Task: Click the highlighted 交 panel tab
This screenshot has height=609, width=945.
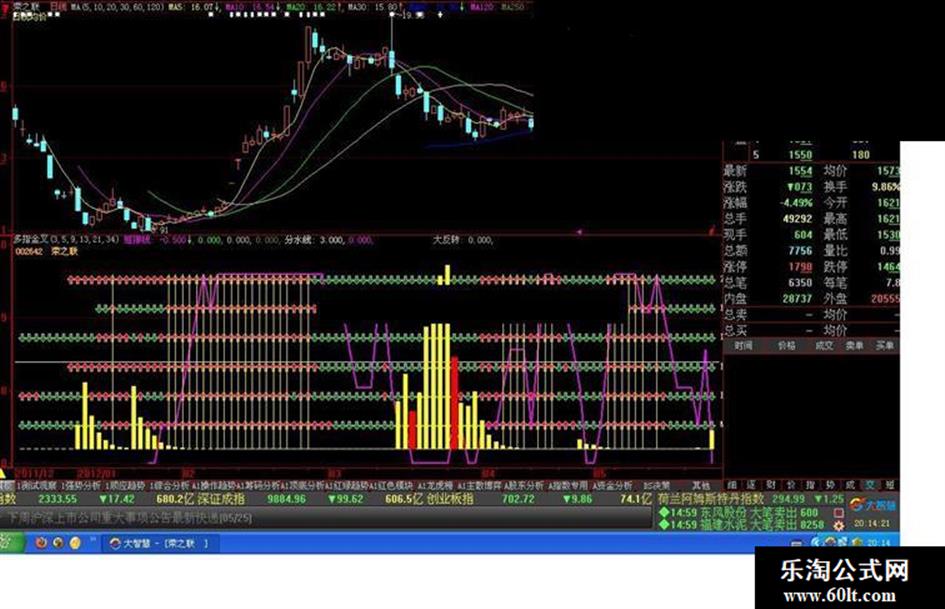Action: (870, 485)
